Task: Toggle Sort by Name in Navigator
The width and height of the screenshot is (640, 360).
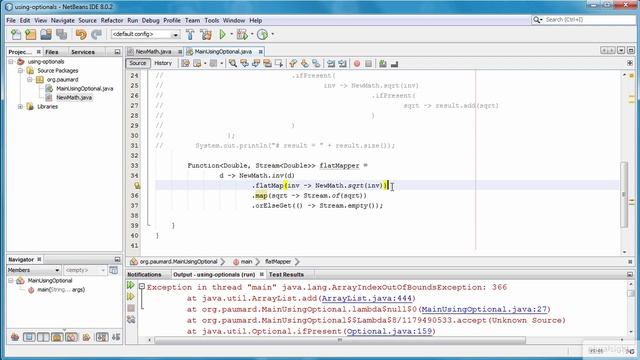Action: 102,337
